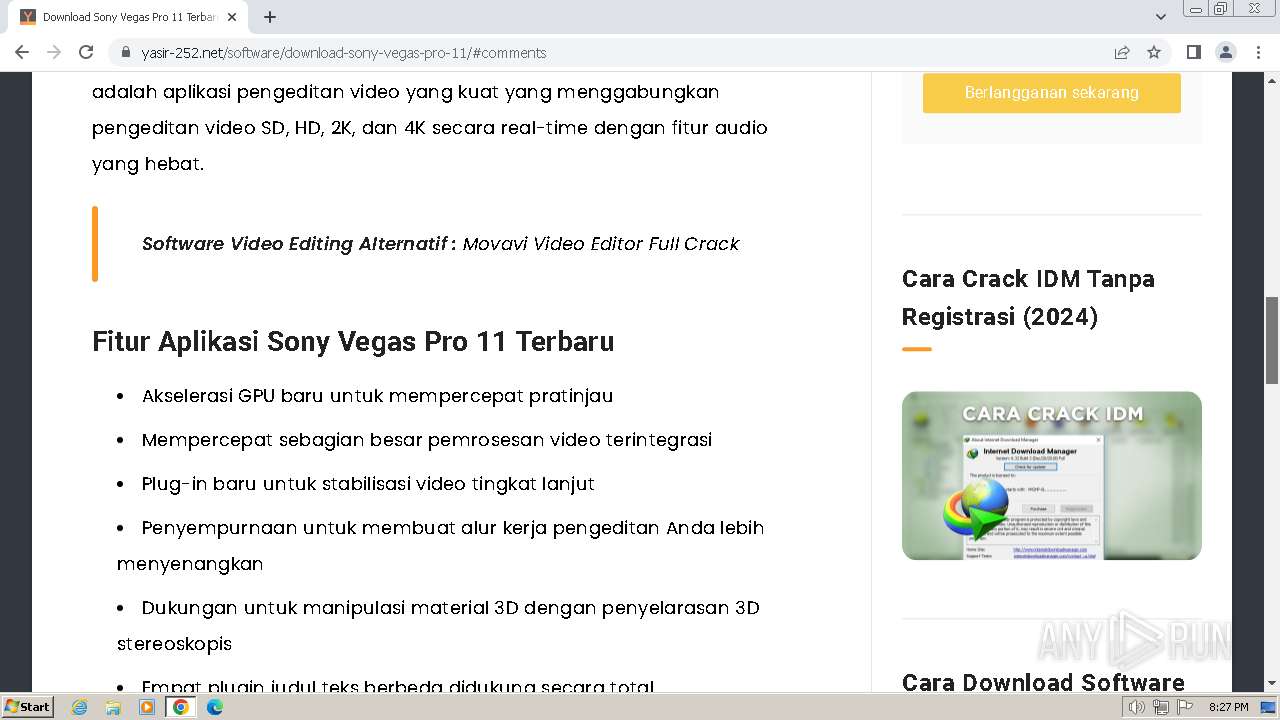This screenshot has height=720, width=1280.
Task: Open the Chrome side panel
Action: coord(1193,52)
